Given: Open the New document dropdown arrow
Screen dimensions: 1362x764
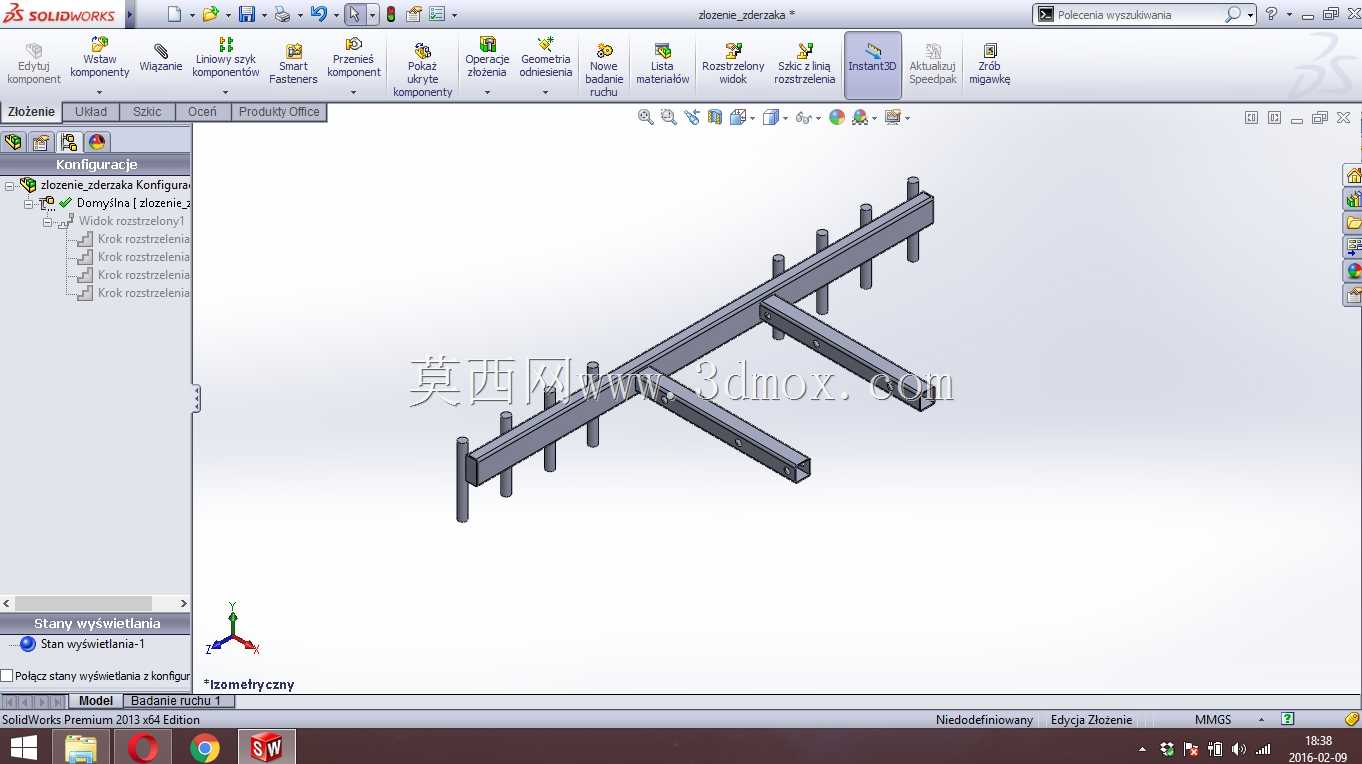Looking at the screenshot, I should [x=191, y=15].
